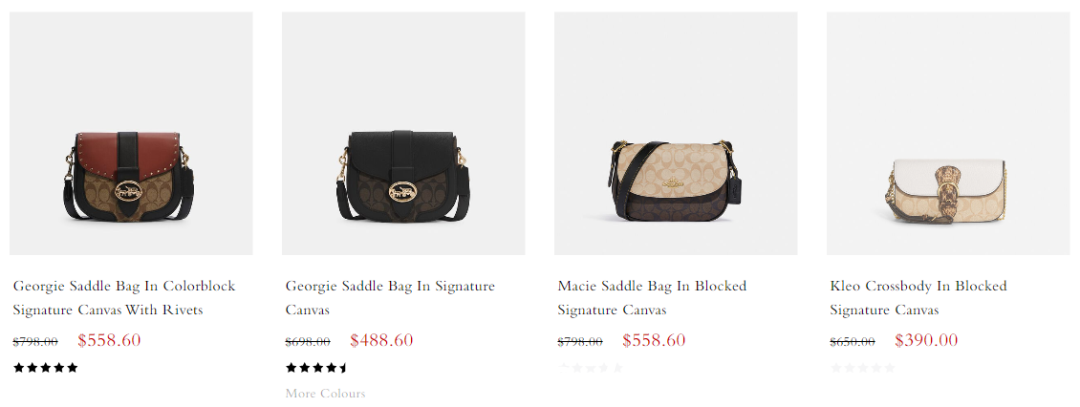The height and width of the screenshot is (407, 1080).
Task: View the Macie Saddle Bag product photo
Action: pos(676,134)
